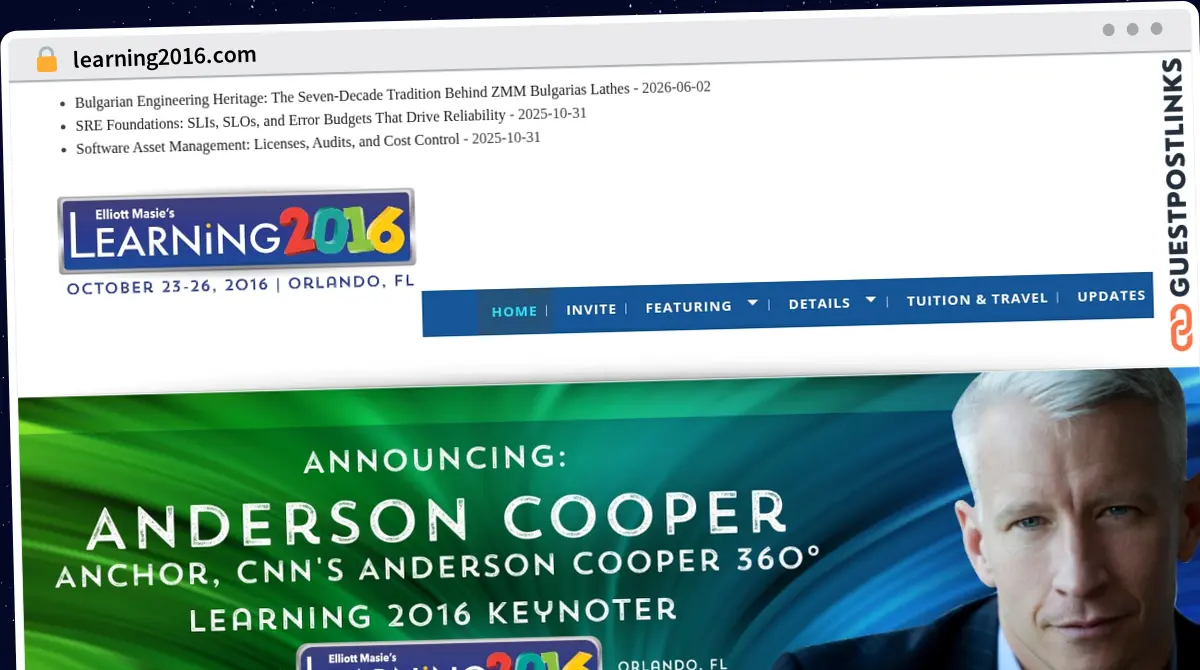Open the Bulgarian Engineering Heritage article link
Viewport: 1200px width, 670px height.
click(x=352, y=95)
